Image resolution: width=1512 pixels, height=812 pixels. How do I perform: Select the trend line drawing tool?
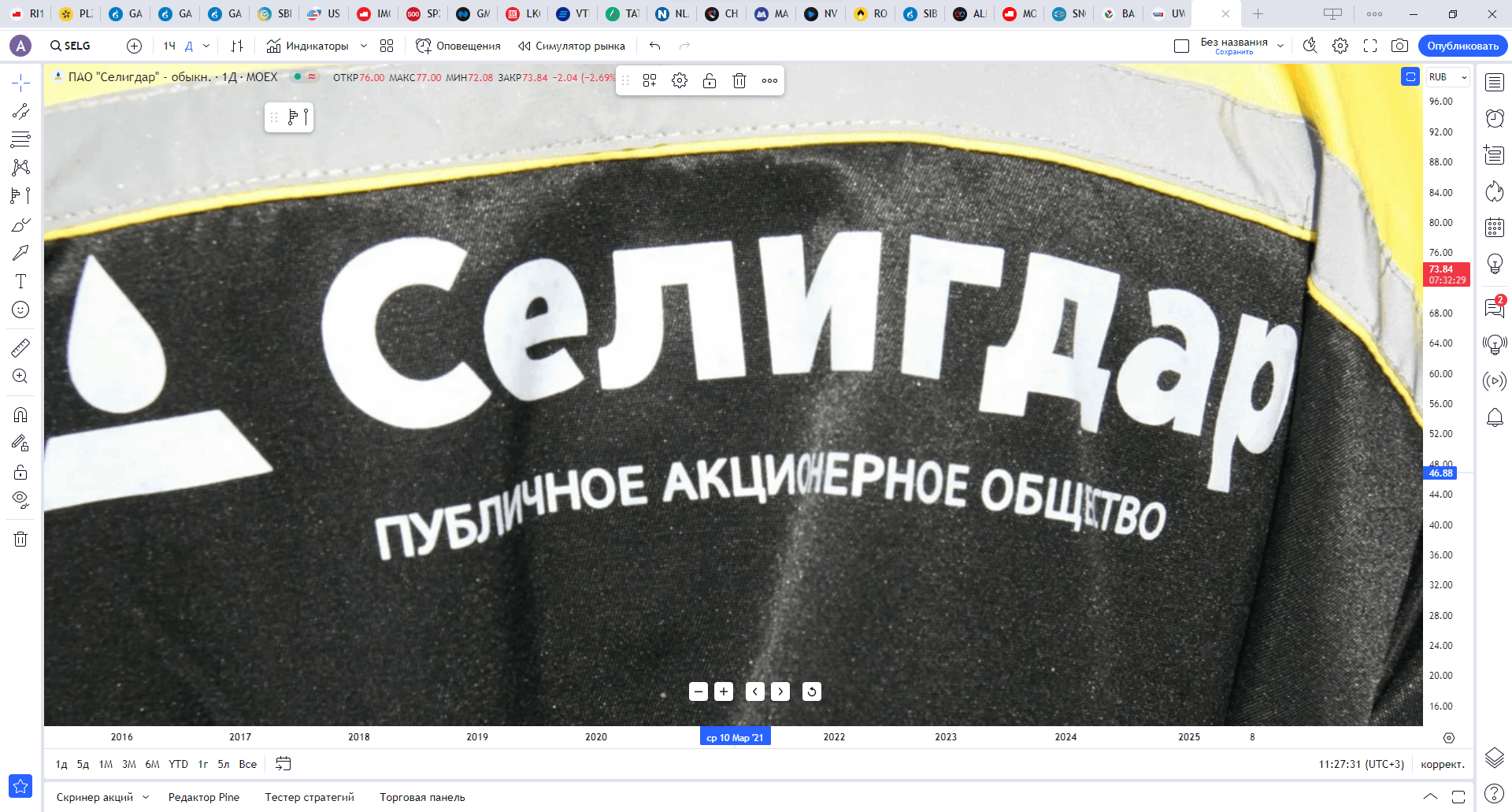(x=20, y=111)
